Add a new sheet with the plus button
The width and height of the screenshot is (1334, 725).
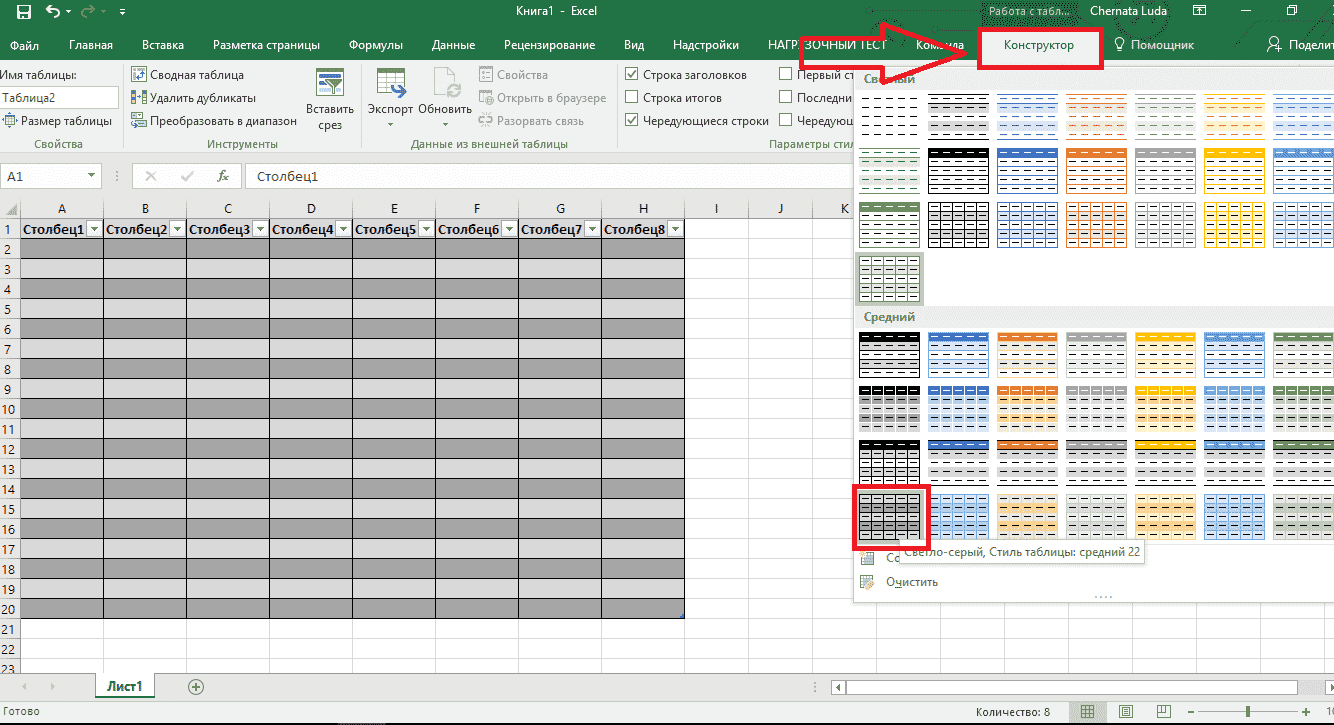[196, 687]
